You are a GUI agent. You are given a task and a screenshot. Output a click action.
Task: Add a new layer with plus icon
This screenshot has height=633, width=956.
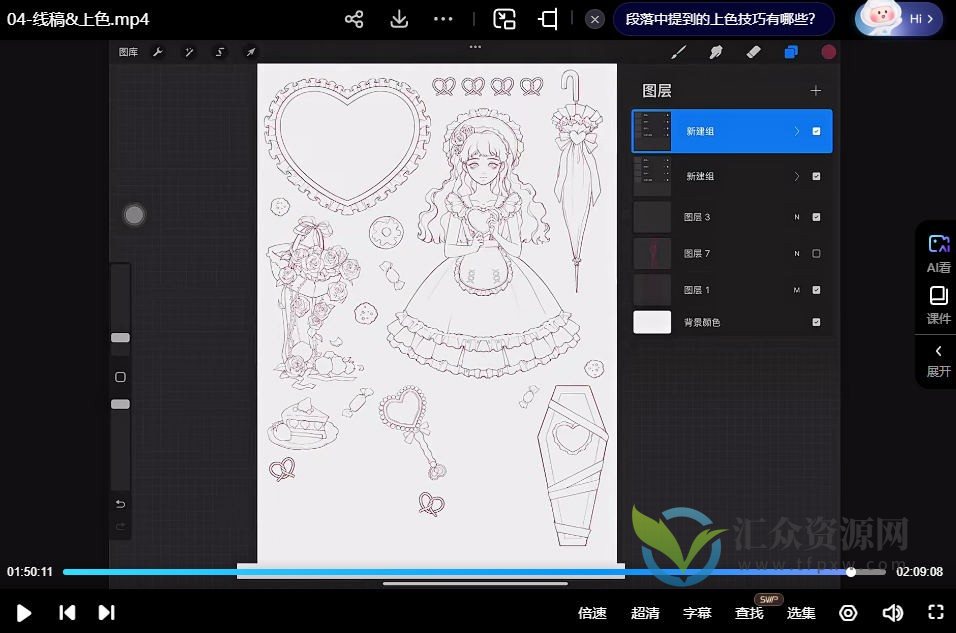815,91
